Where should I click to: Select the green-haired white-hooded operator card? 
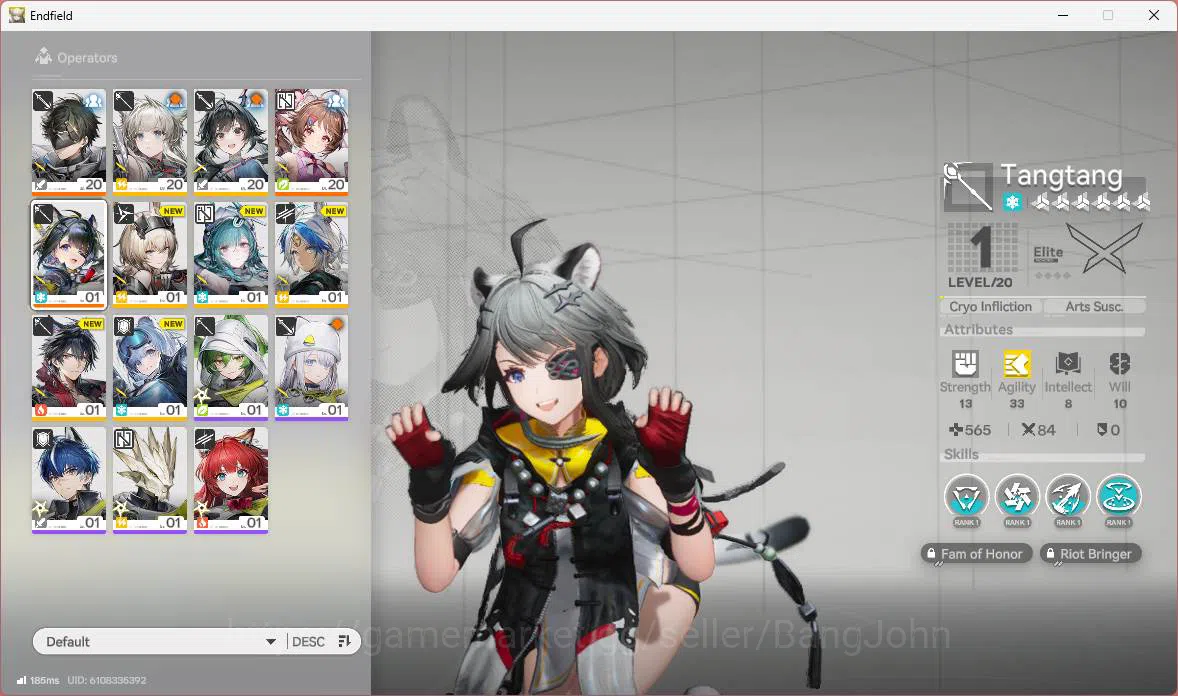231,368
